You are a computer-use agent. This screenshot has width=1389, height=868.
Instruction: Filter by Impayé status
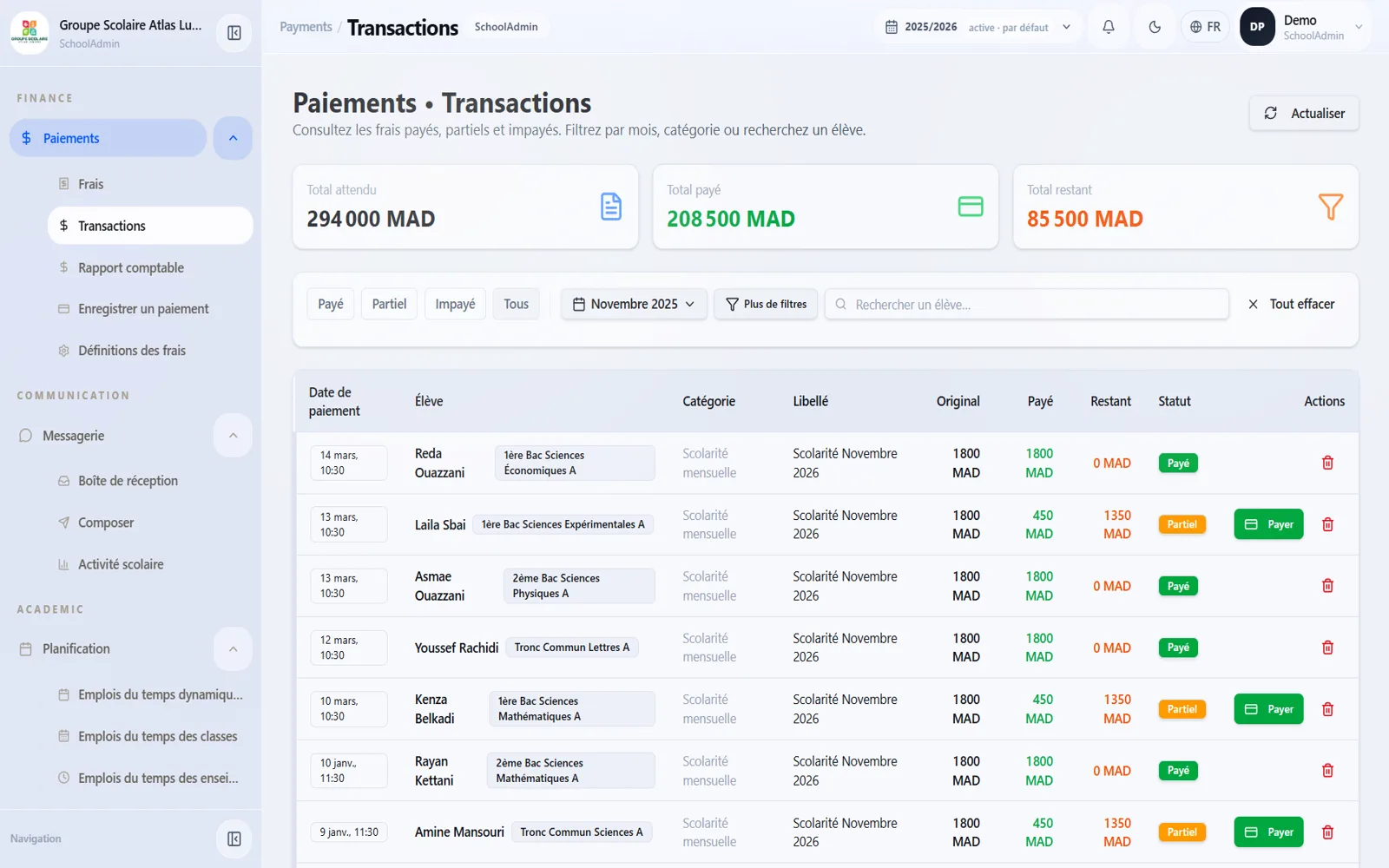pyautogui.click(x=455, y=304)
